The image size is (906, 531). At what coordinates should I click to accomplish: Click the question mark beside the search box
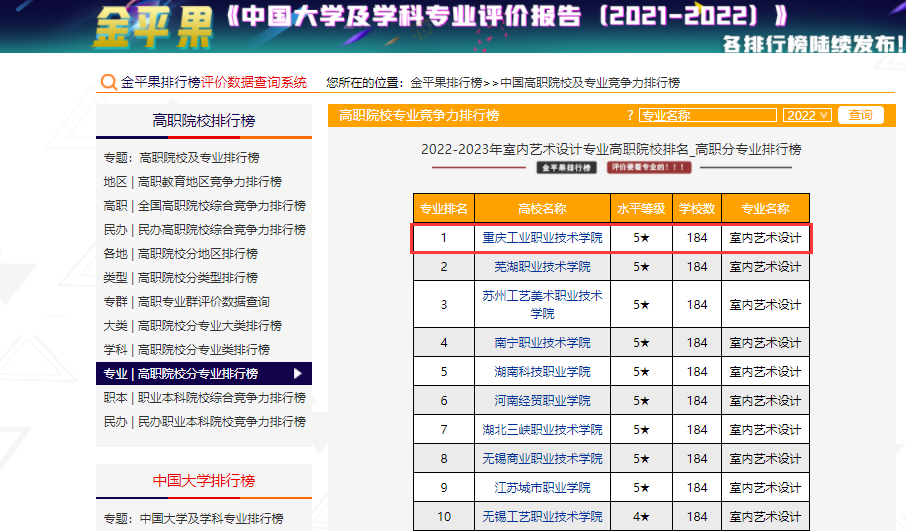click(x=630, y=116)
